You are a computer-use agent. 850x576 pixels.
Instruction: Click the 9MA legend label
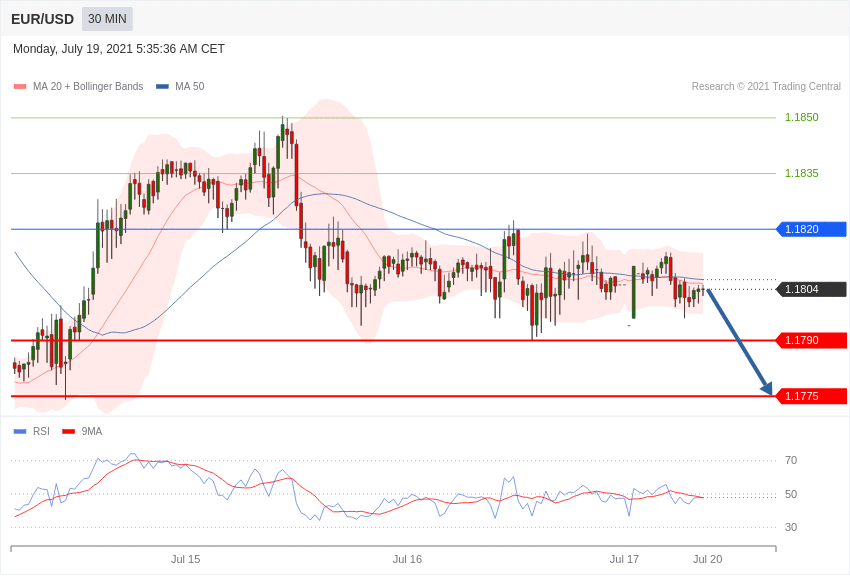click(92, 431)
